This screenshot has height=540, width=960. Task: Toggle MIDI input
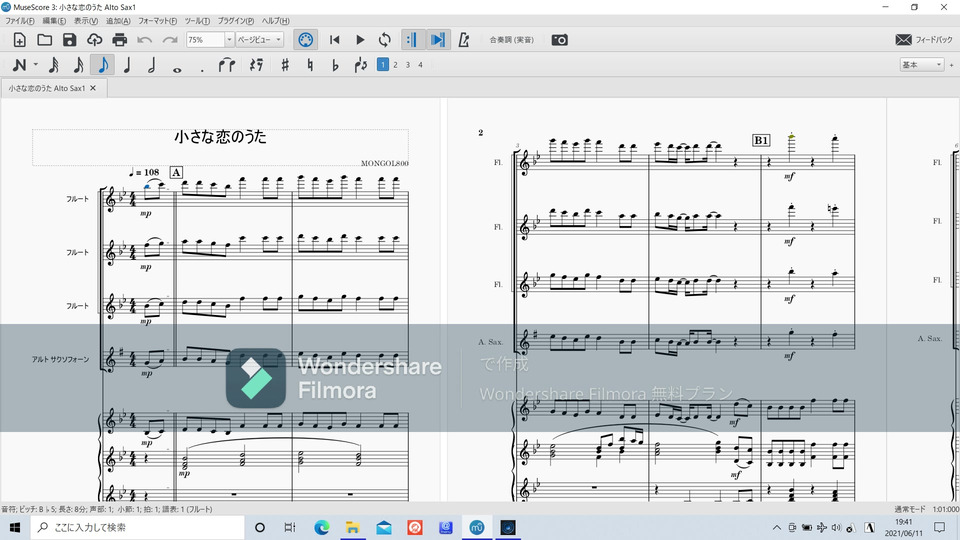(306, 40)
